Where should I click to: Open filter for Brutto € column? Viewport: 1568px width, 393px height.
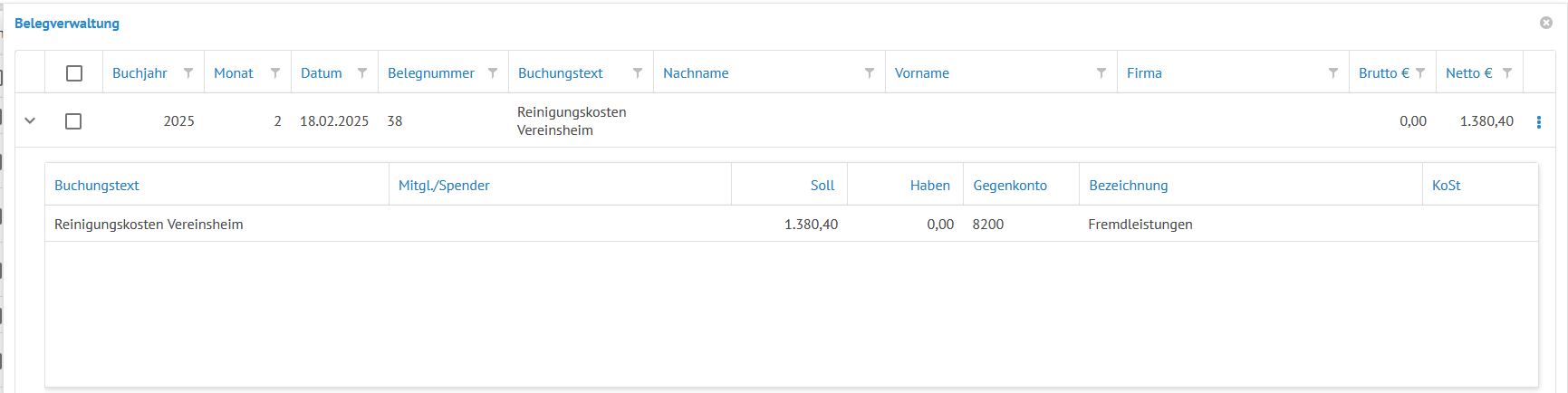1420,73
